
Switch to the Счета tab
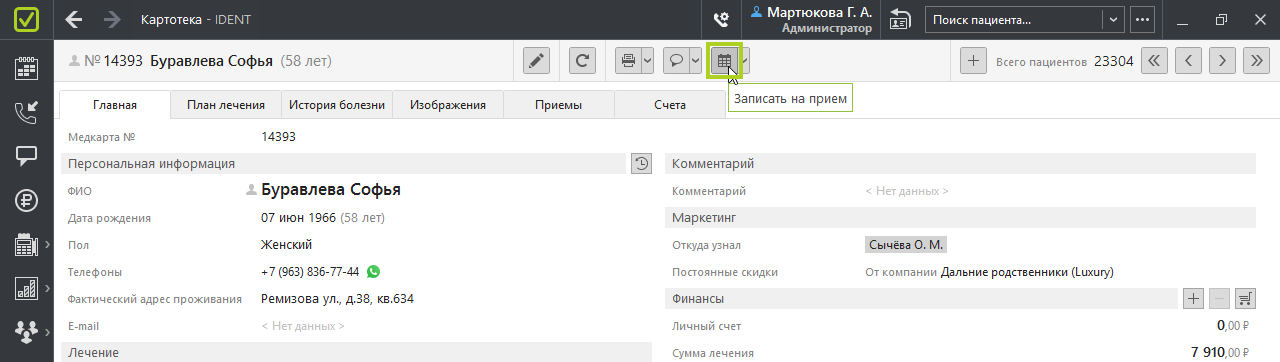point(670,105)
